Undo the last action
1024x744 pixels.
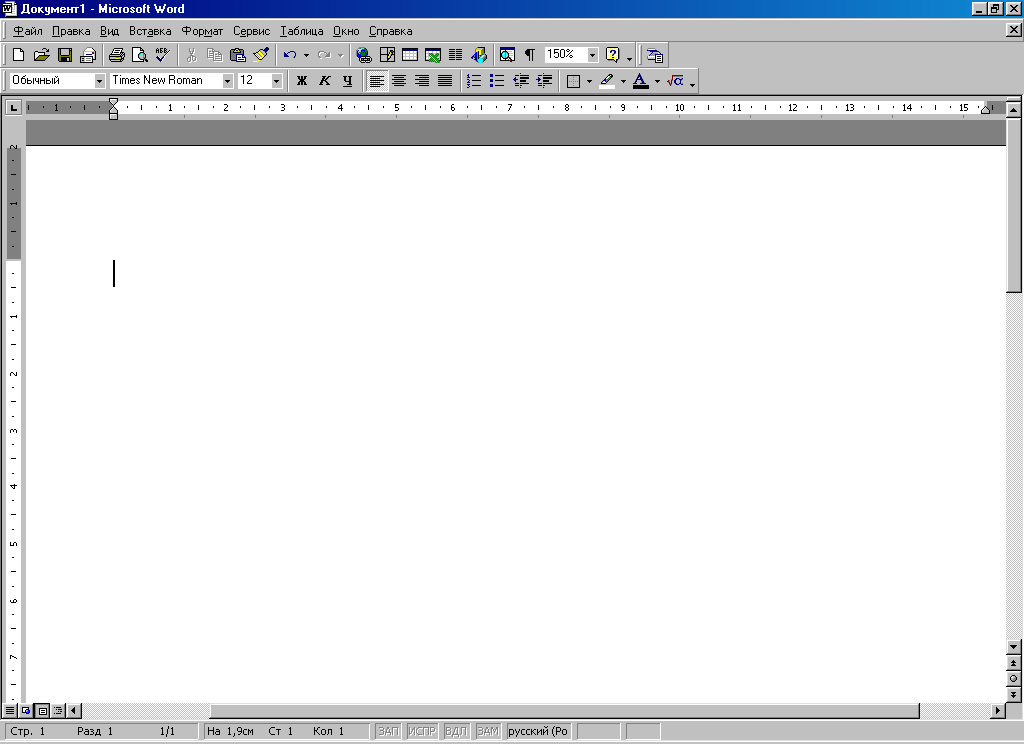click(x=290, y=55)
